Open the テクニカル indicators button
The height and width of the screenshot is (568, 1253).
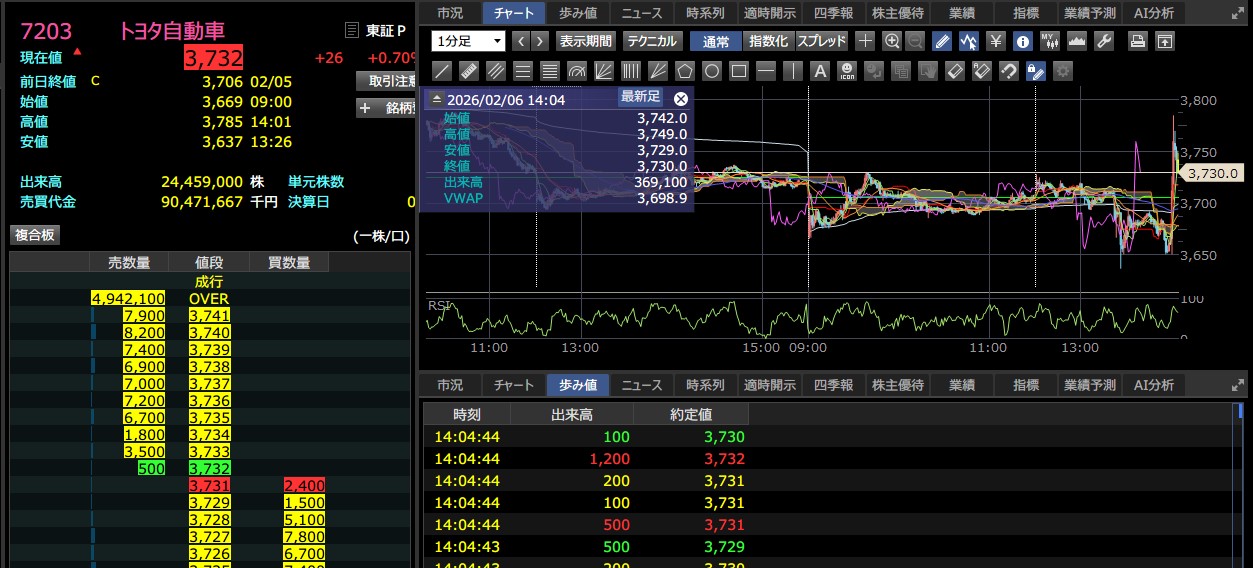pyautogui.click(x=653, y=41)
